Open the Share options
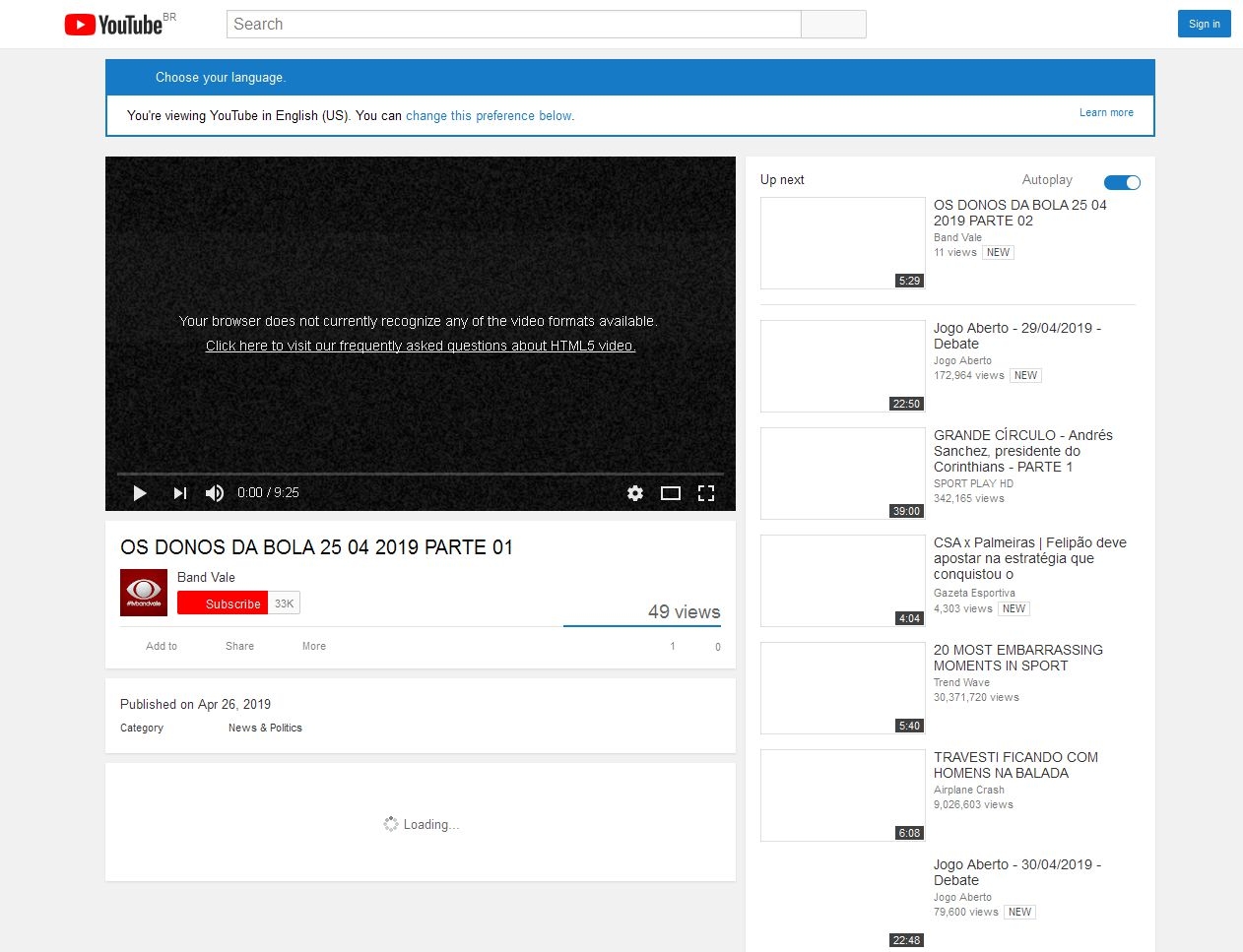1243x952 pixels. (x=239, y=647)
